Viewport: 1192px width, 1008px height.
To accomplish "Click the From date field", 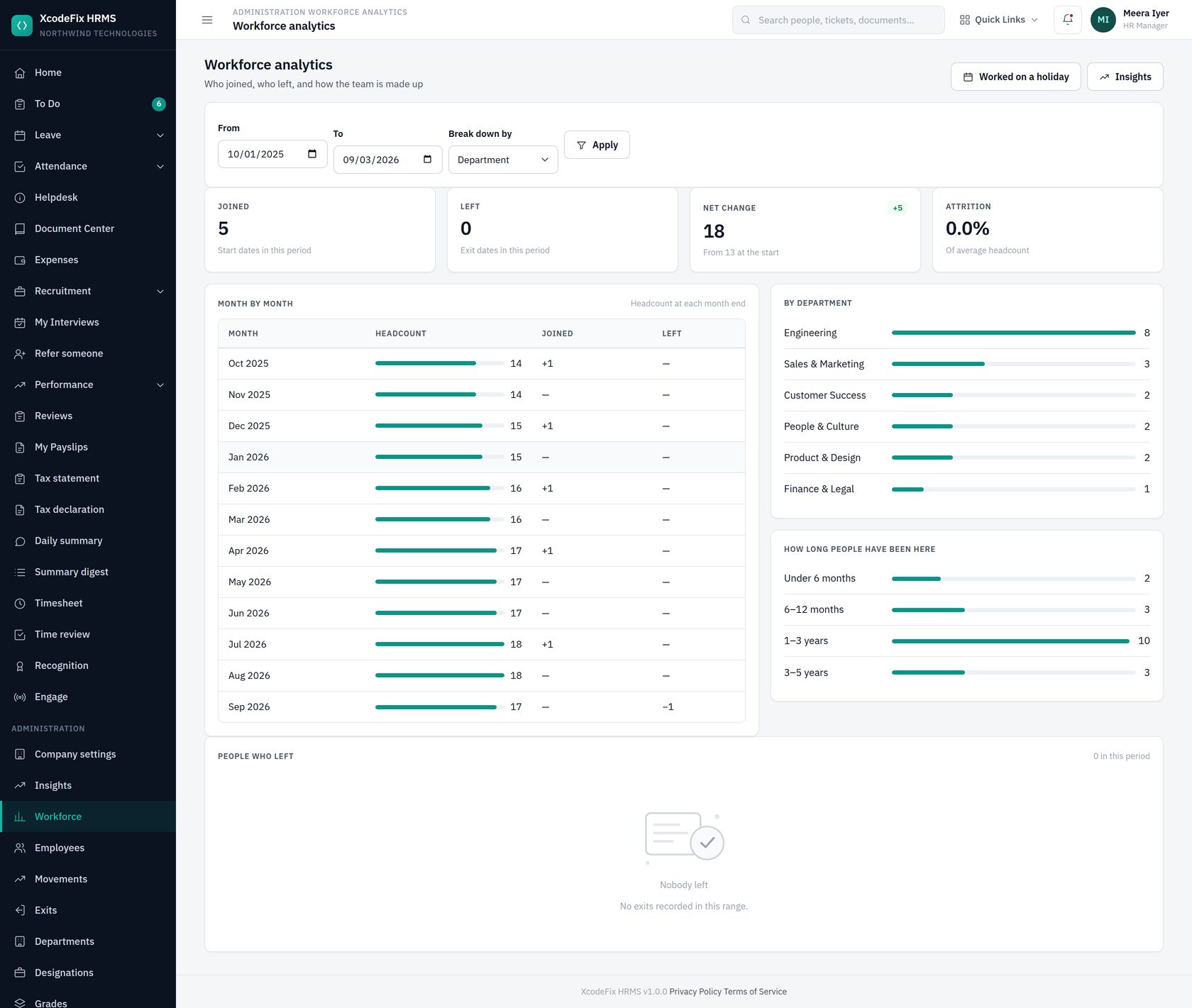I will [272, 154].
